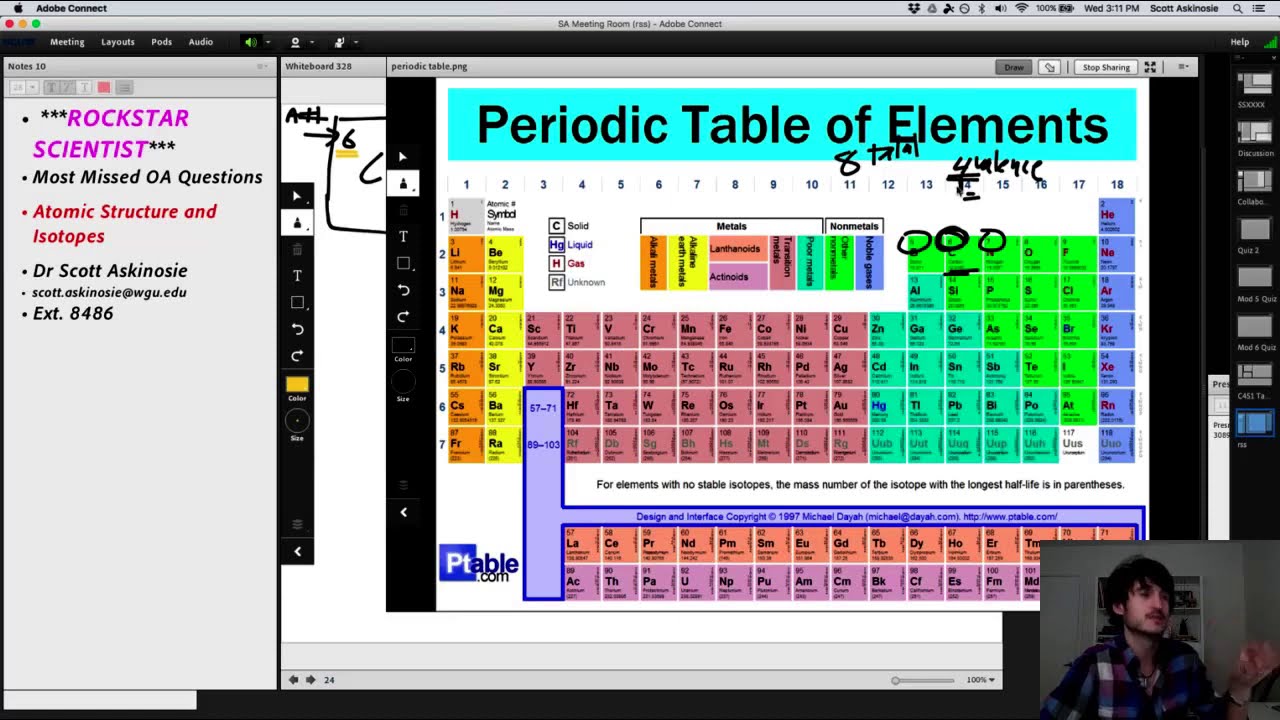Select the text tool in Whiteboard 328 toolbar
The image size is (1280, 720).
click(297, 276)
